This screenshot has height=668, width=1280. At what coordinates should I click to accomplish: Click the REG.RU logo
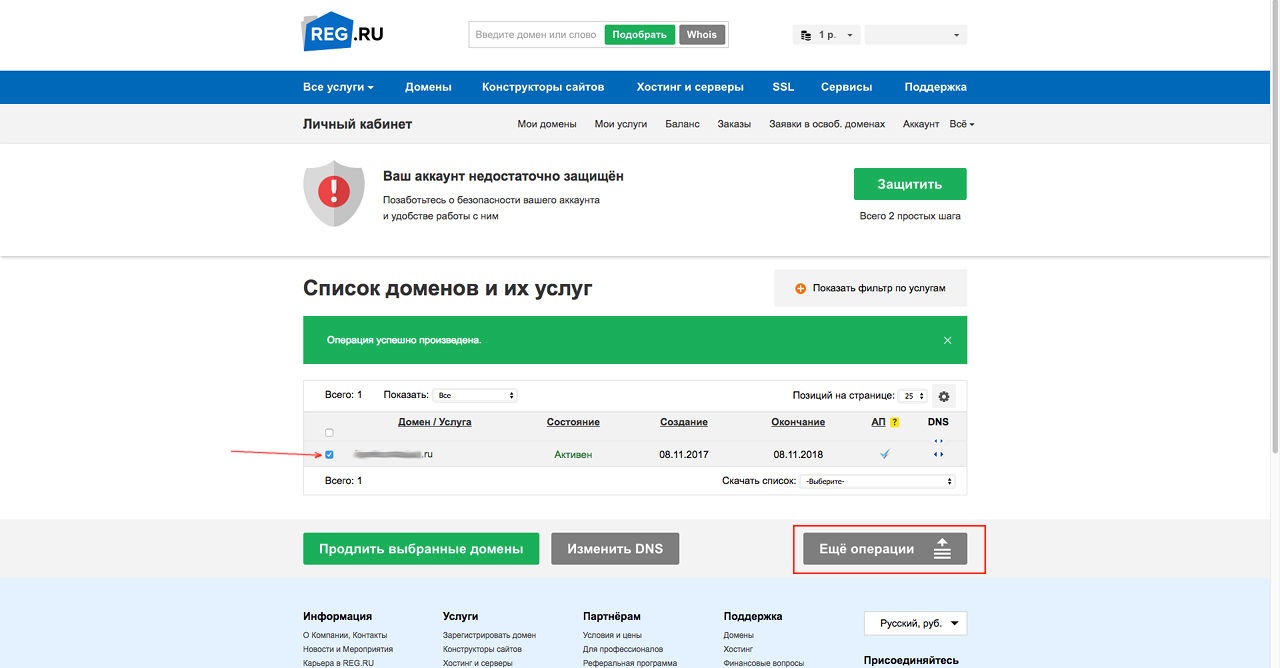(x=343, y=33)
